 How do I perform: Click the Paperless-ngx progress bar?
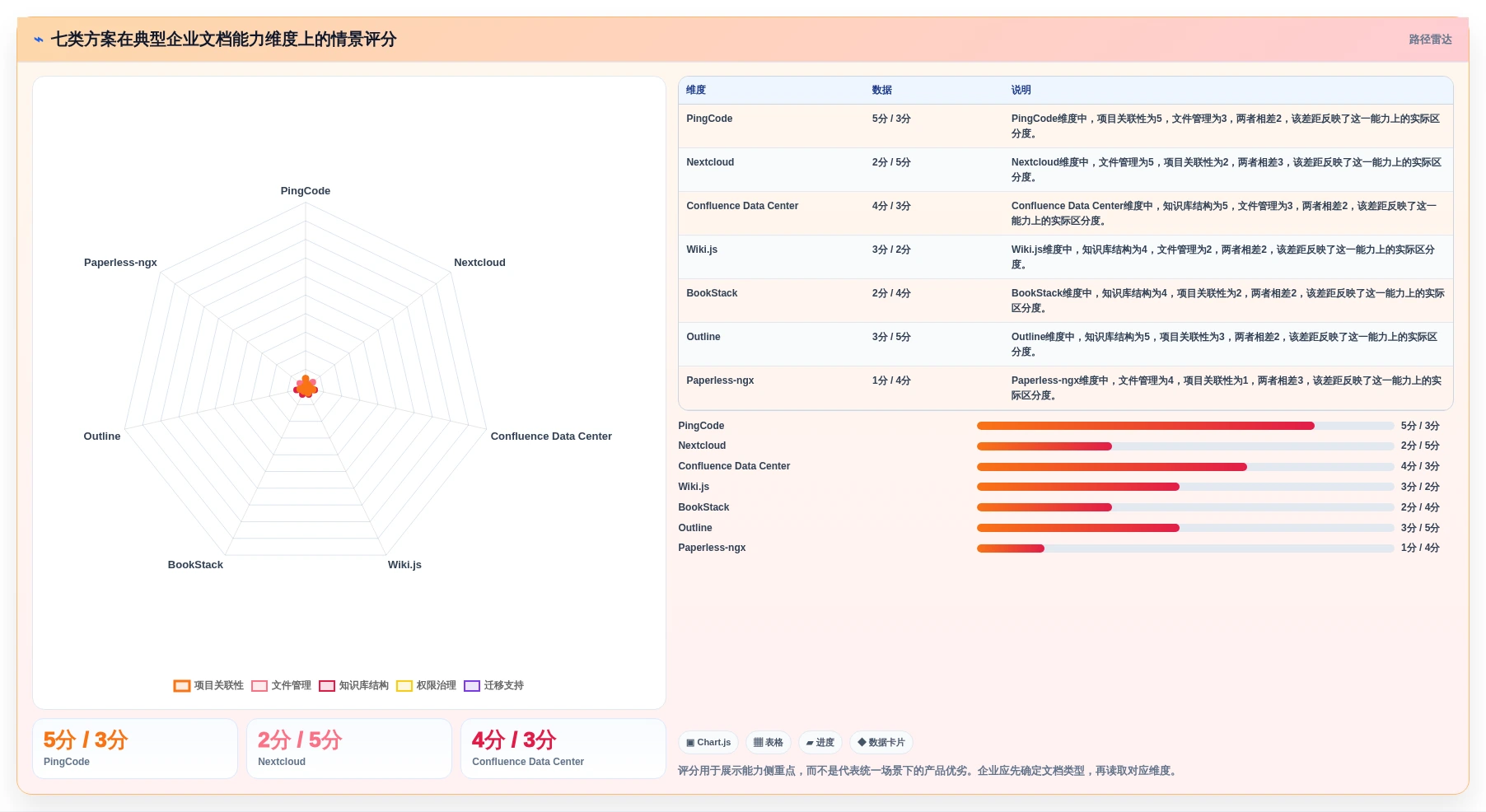tap(1185, 548)
